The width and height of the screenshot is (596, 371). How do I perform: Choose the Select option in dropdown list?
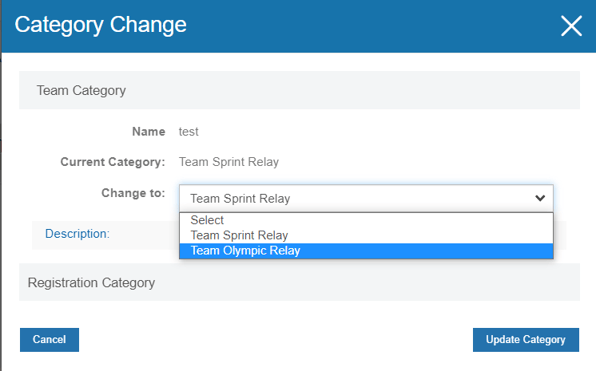pyautogui.click(x=366, y=220)
